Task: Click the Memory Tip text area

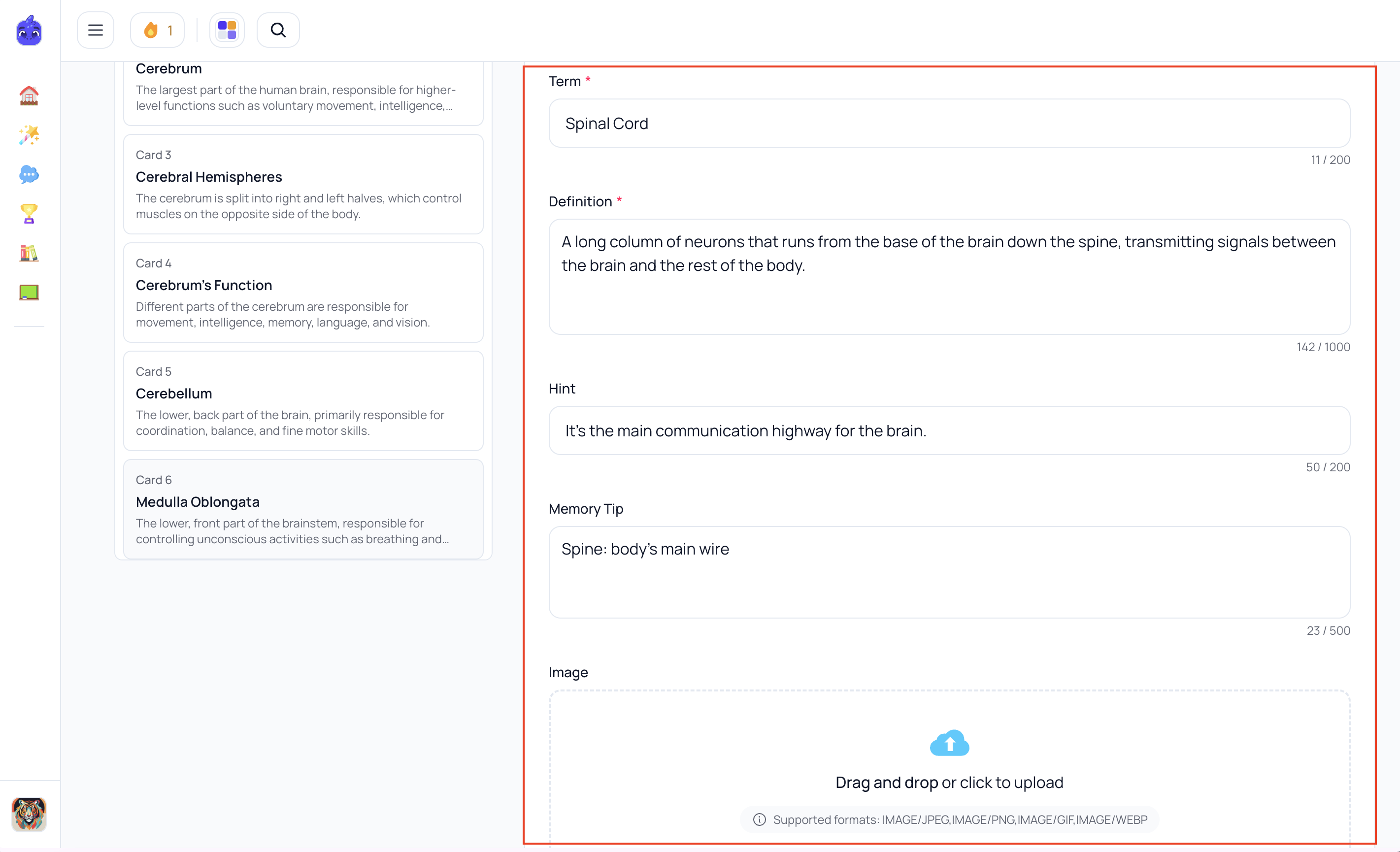Action: [x=949, y=572]
